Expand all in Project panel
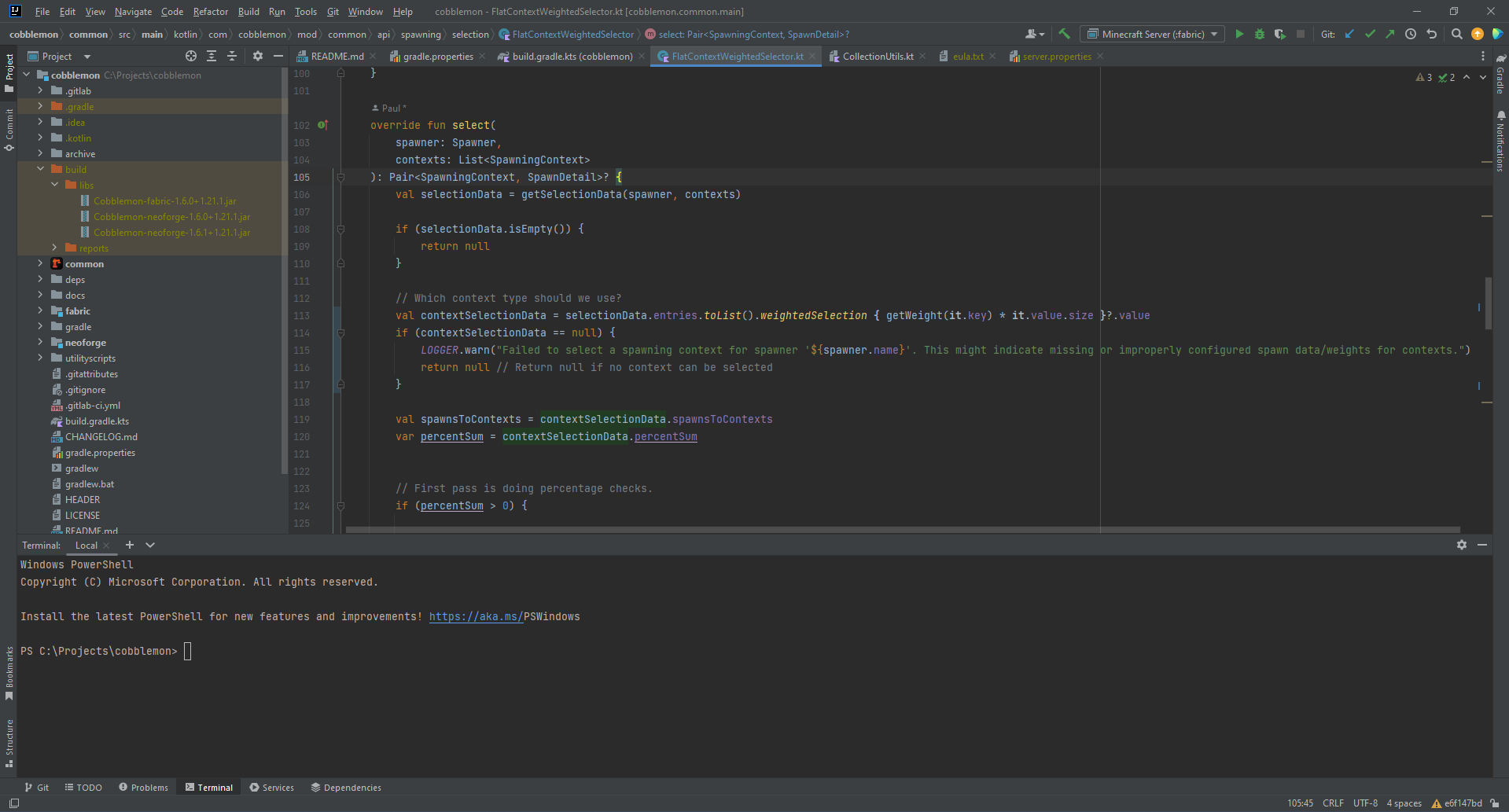This screenshot has height=812, width=1509. [x=212, y=56]
